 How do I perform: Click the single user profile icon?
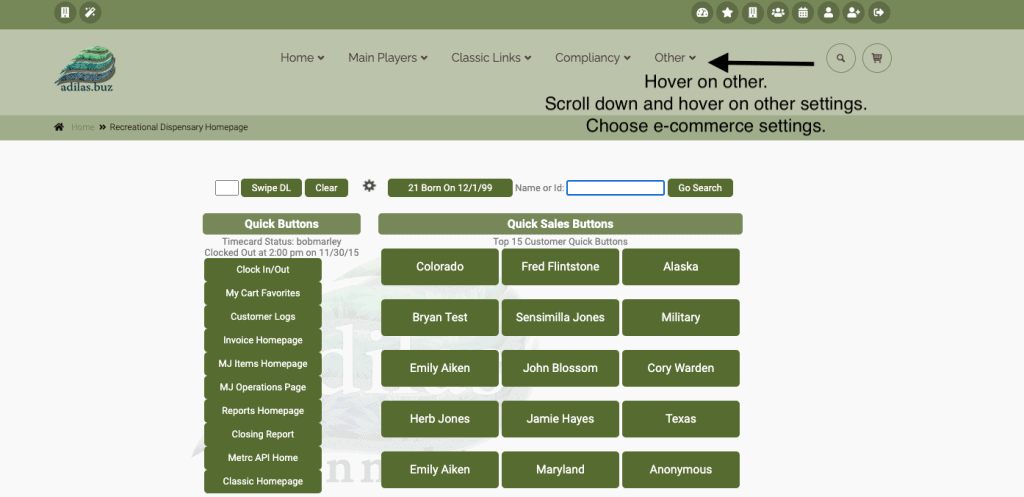click(828, 12)
